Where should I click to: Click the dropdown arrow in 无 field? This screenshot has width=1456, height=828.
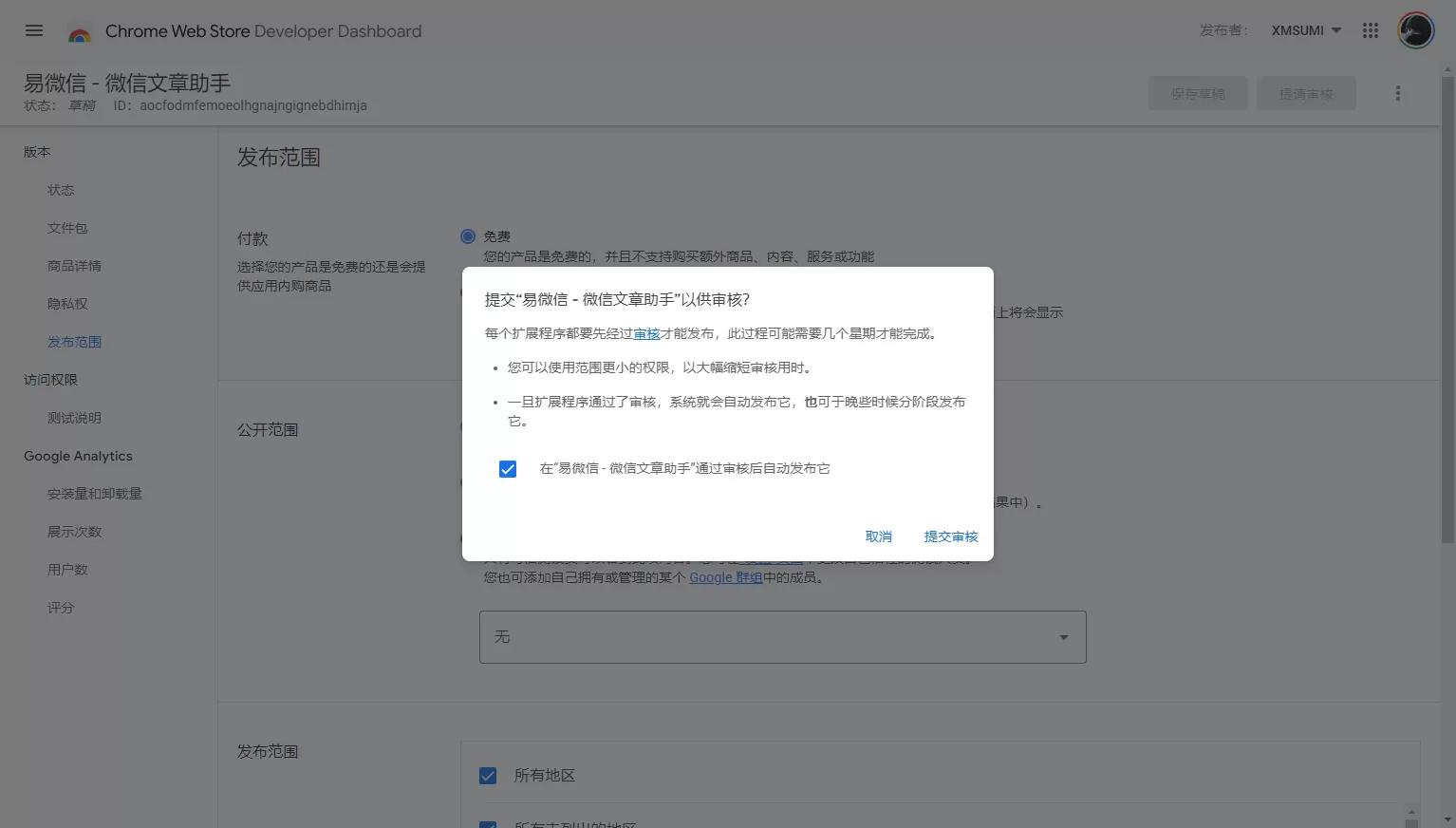1063,637
